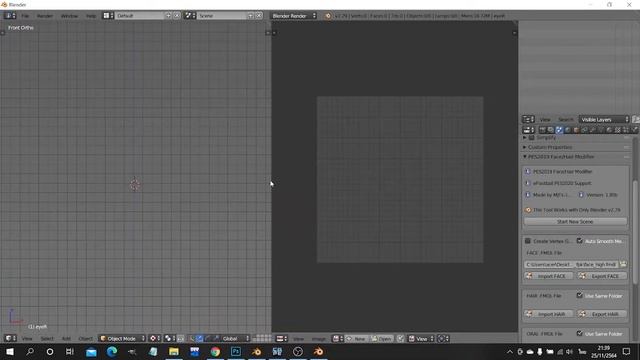This screenshot has height=360, width=640.
Task: Click the New image button
Action: [356, 338]
